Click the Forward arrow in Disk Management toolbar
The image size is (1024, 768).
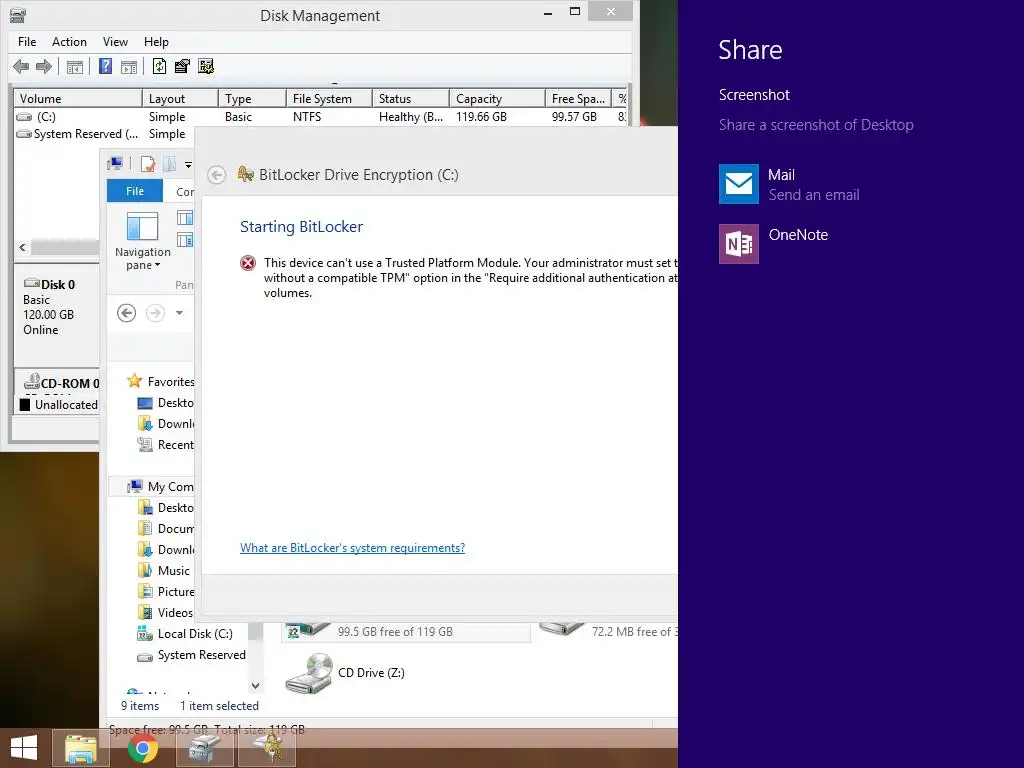tap(44, 66)
